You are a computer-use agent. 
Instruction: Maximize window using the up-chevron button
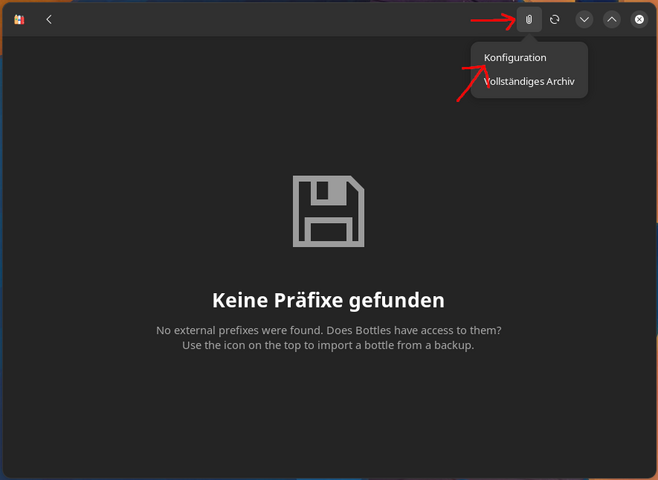point(611,20)
